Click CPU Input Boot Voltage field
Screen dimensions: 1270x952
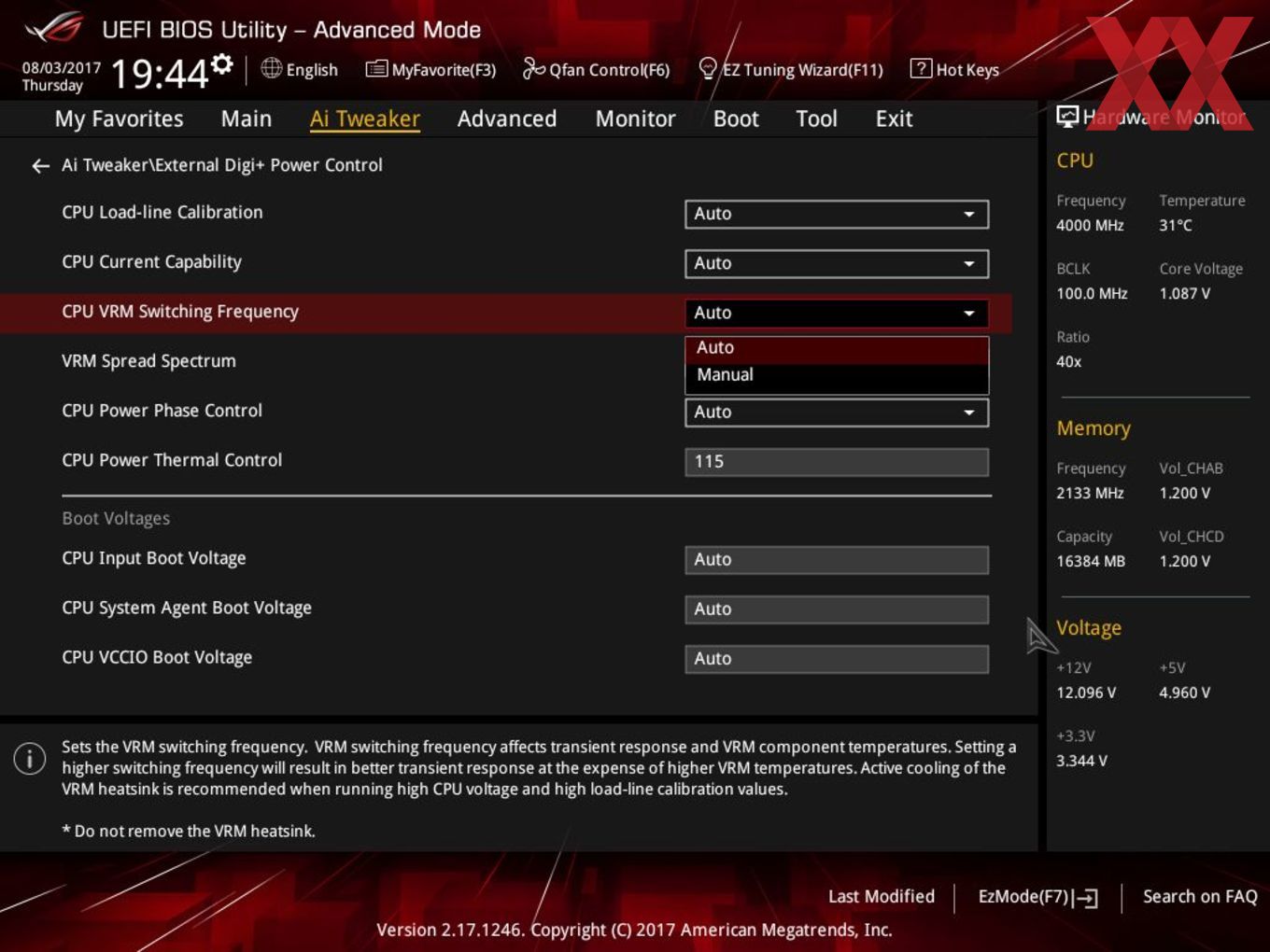837,559
